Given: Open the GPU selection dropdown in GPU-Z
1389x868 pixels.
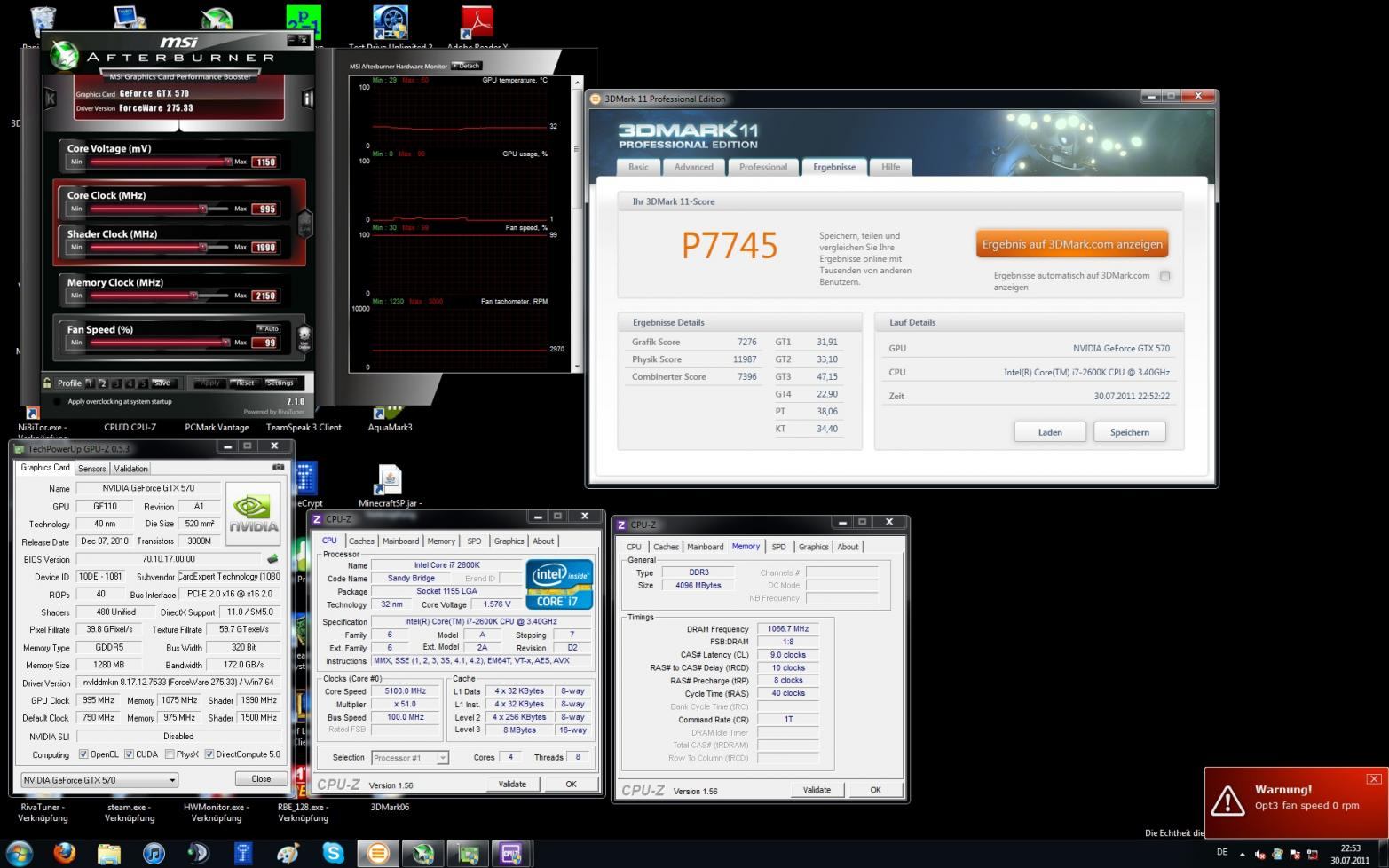Looking at the screenshot, I should pyautogui.click(x=99, y=780).
